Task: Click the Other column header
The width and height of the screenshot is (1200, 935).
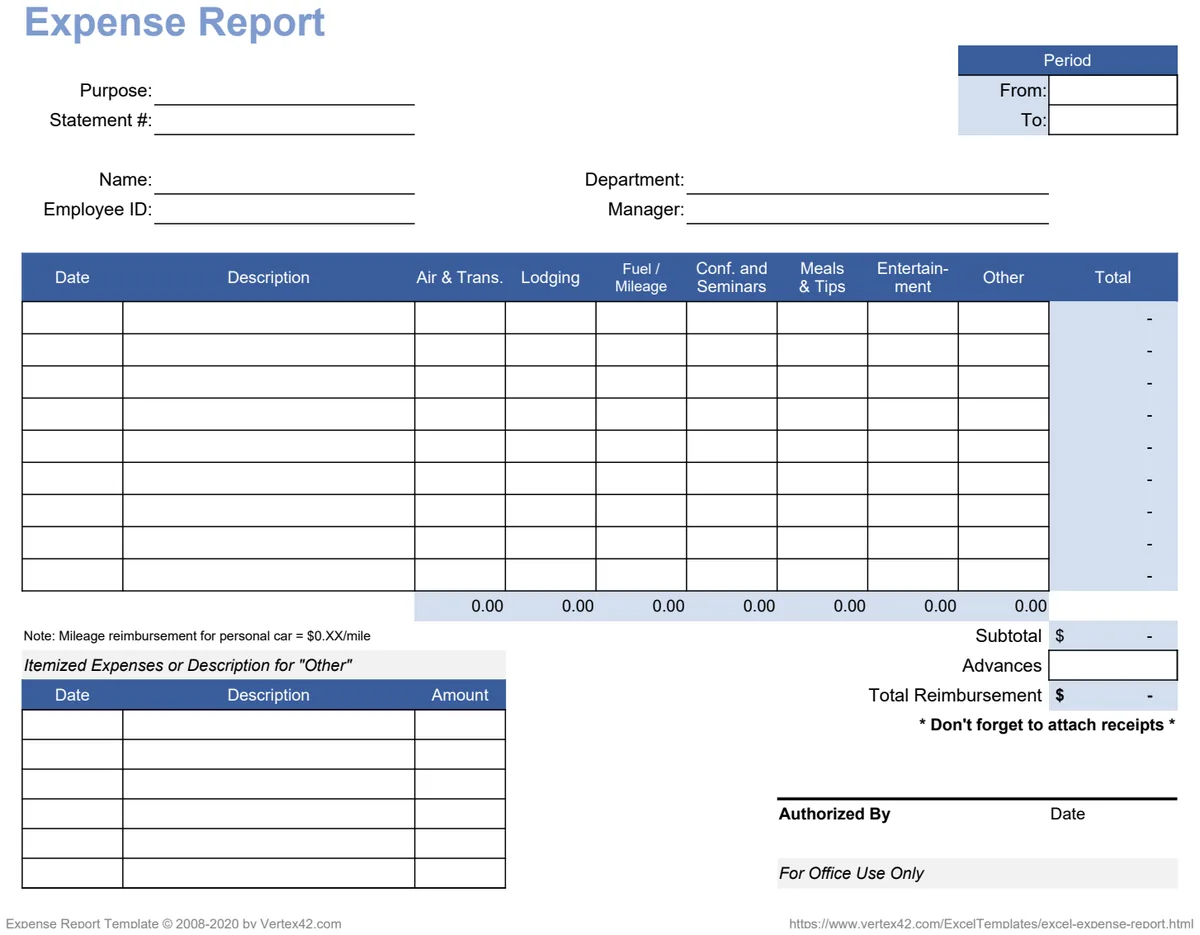Action: (x=1003, y=277)
